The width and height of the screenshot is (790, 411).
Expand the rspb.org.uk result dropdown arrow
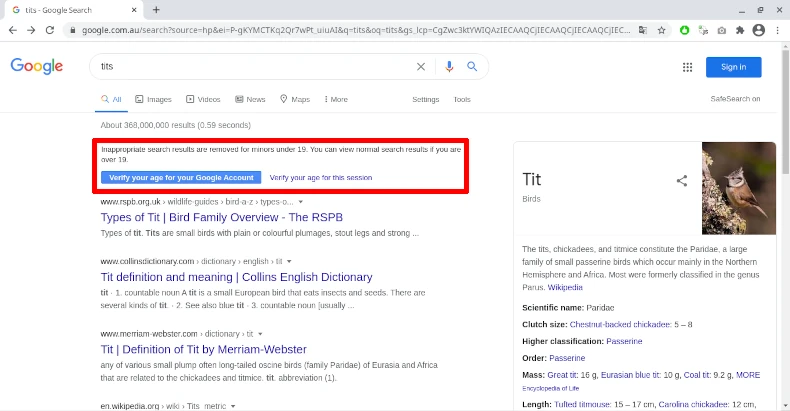coord(301,202)
